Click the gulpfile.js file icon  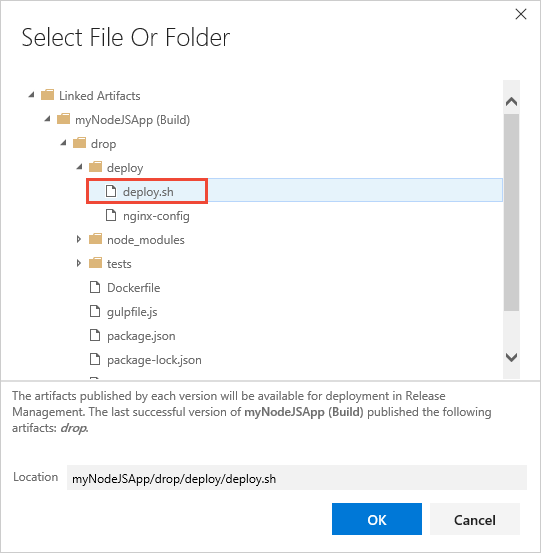click(x=95, y=311)
